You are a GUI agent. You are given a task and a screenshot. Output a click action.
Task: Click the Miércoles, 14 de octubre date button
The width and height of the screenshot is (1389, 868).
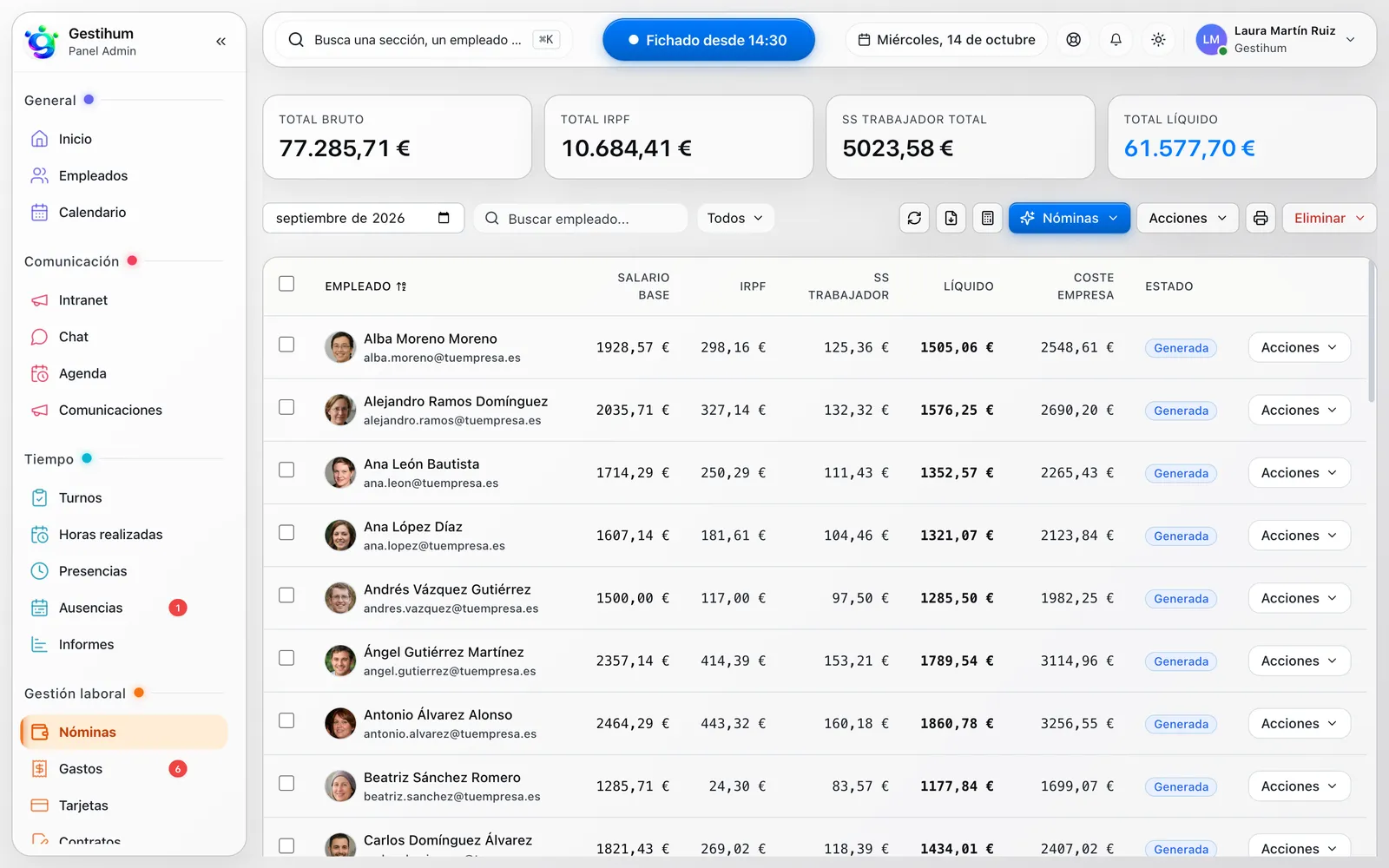coord(946,40)
